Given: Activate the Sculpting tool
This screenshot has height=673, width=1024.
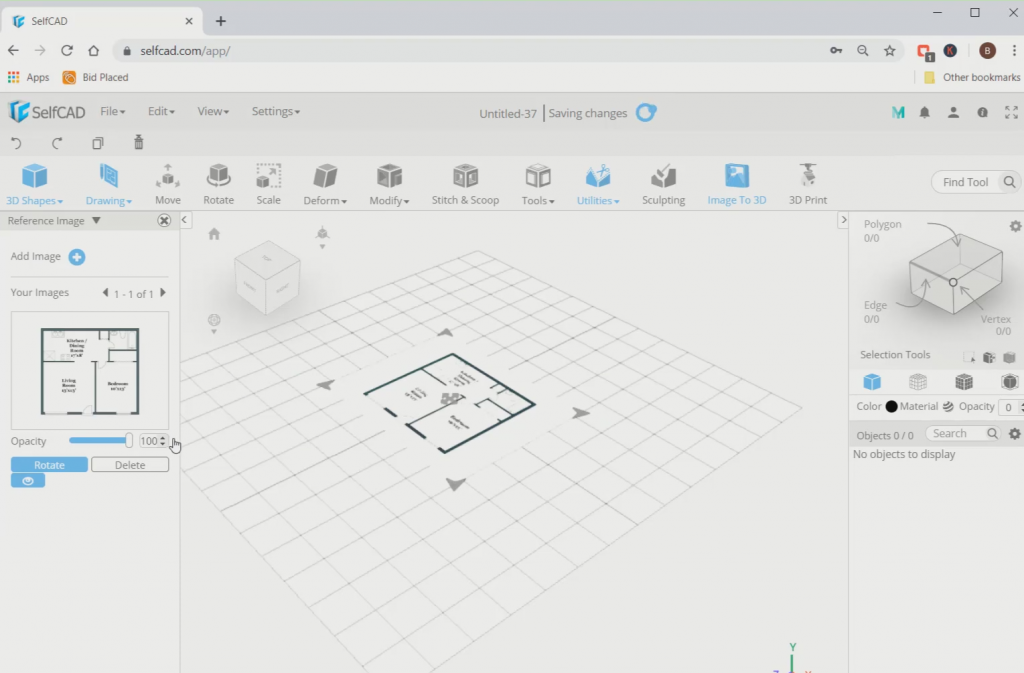Looking at the screenshot, I should point(663,181).
